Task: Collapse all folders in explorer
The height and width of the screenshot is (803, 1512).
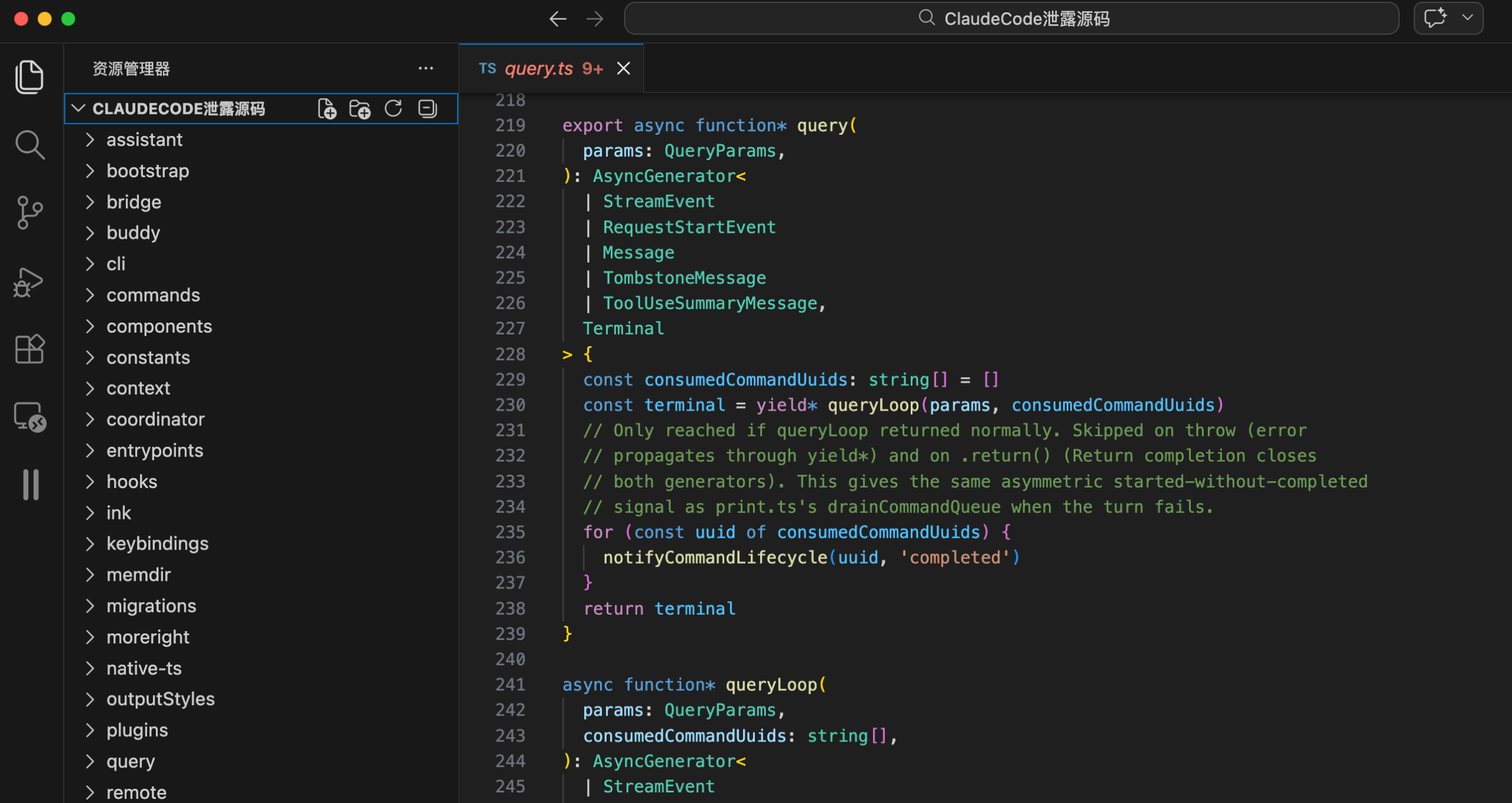Action: [428, 109]
